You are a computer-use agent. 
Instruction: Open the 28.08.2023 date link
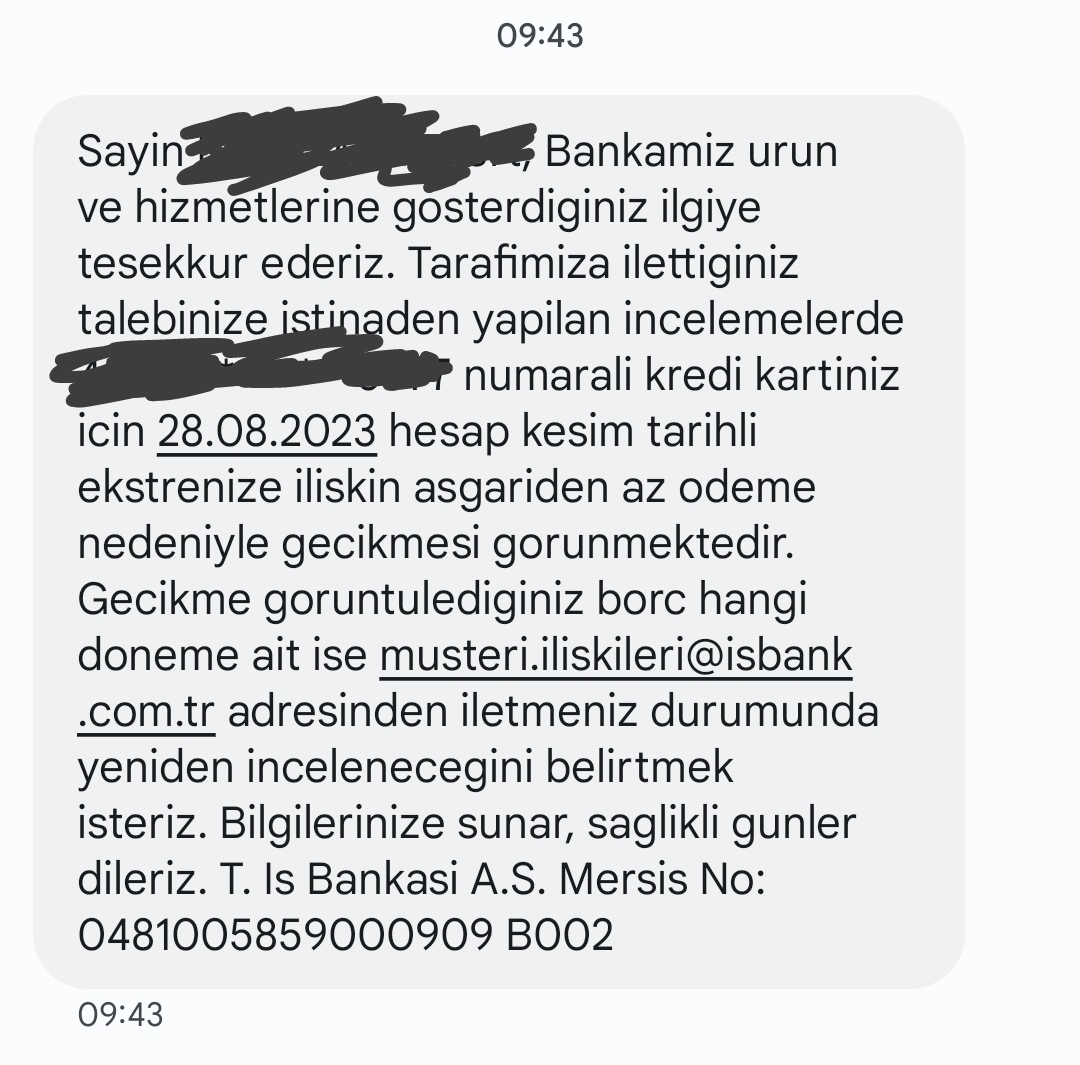267,432
